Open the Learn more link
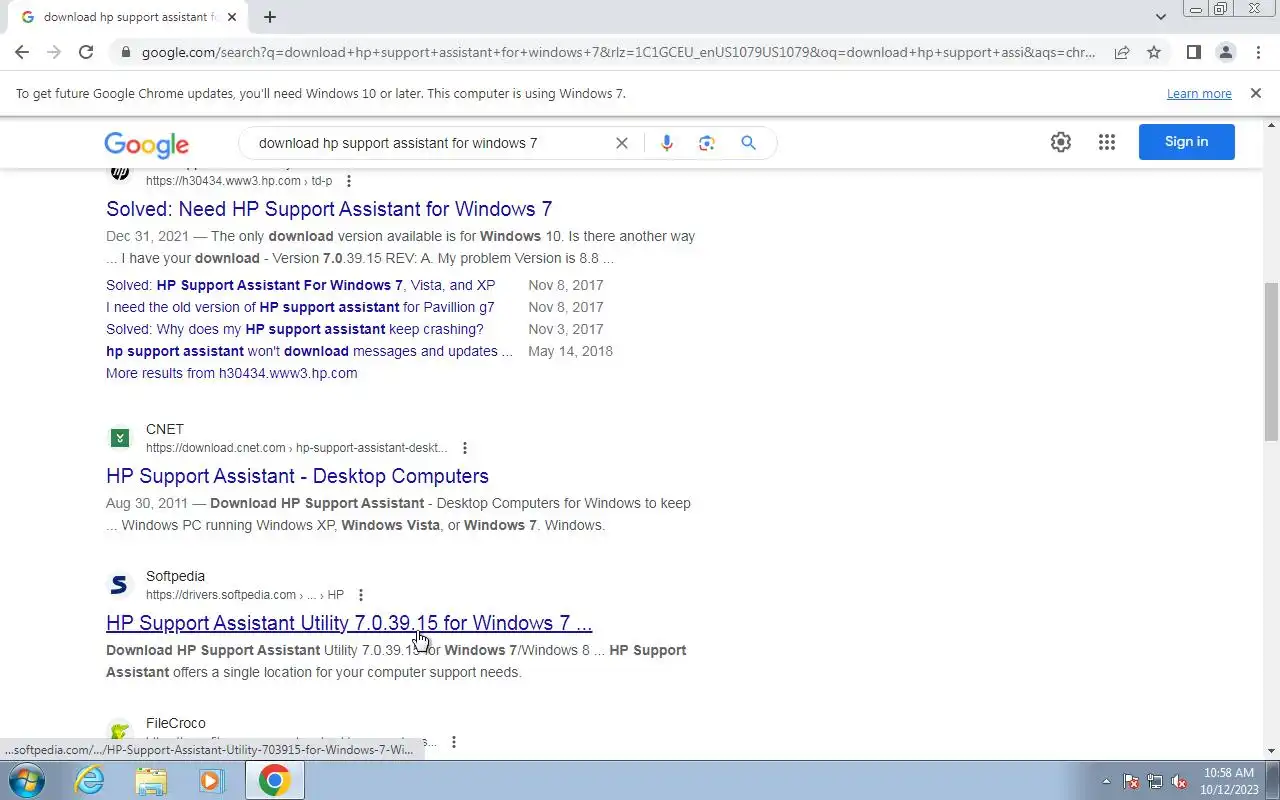This screenshot has width=1280, height=800. (1199, 94)
